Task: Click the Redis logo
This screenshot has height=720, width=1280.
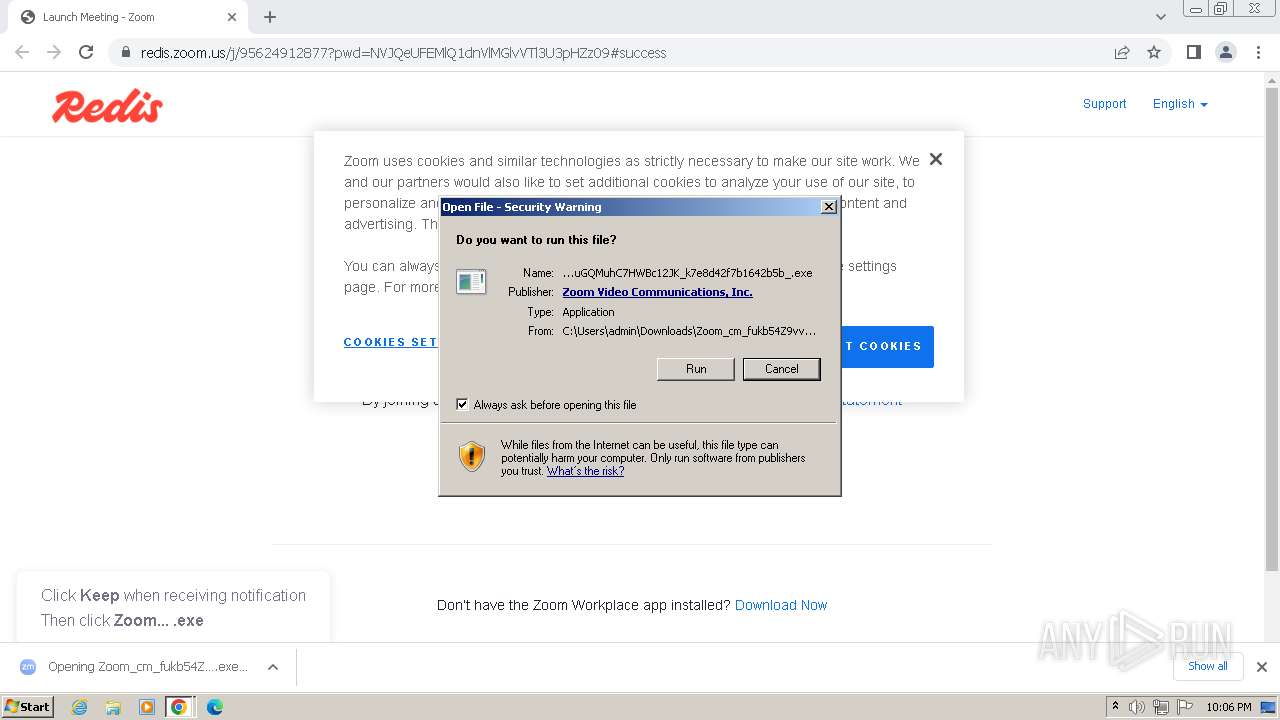Action: [107, 106]
